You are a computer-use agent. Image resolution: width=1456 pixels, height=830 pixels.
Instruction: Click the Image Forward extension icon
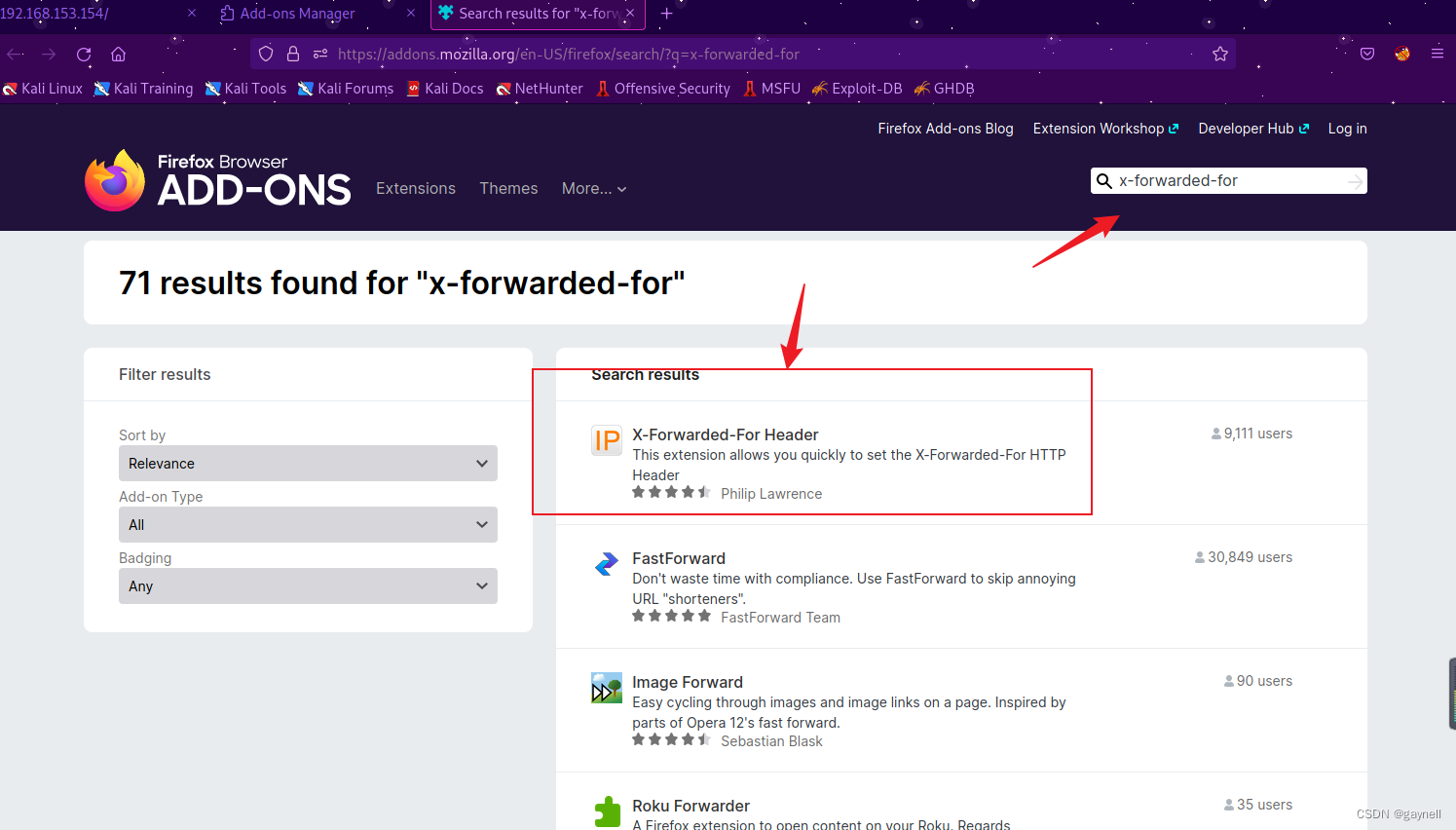(x=607, y=688)
